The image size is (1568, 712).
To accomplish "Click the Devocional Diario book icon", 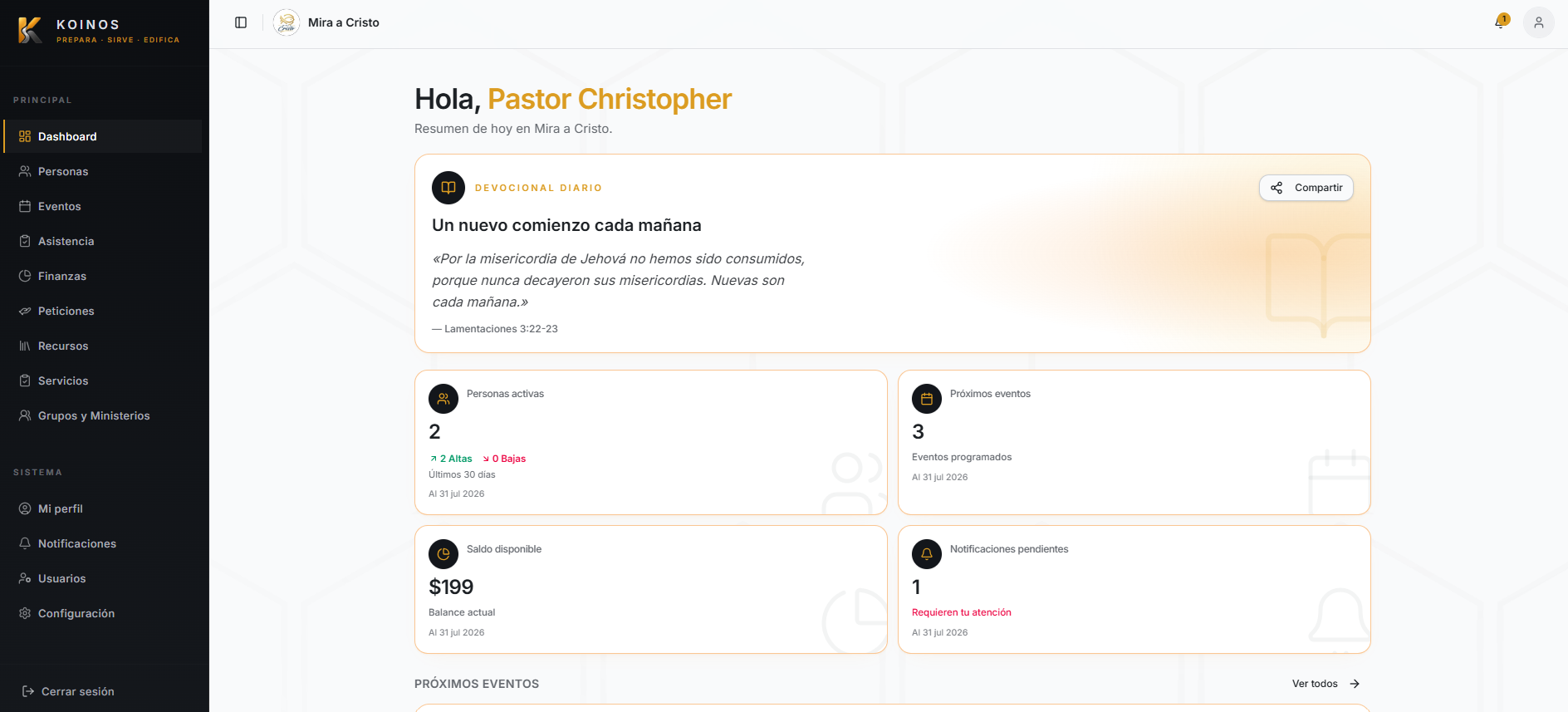I will (448, 188).
